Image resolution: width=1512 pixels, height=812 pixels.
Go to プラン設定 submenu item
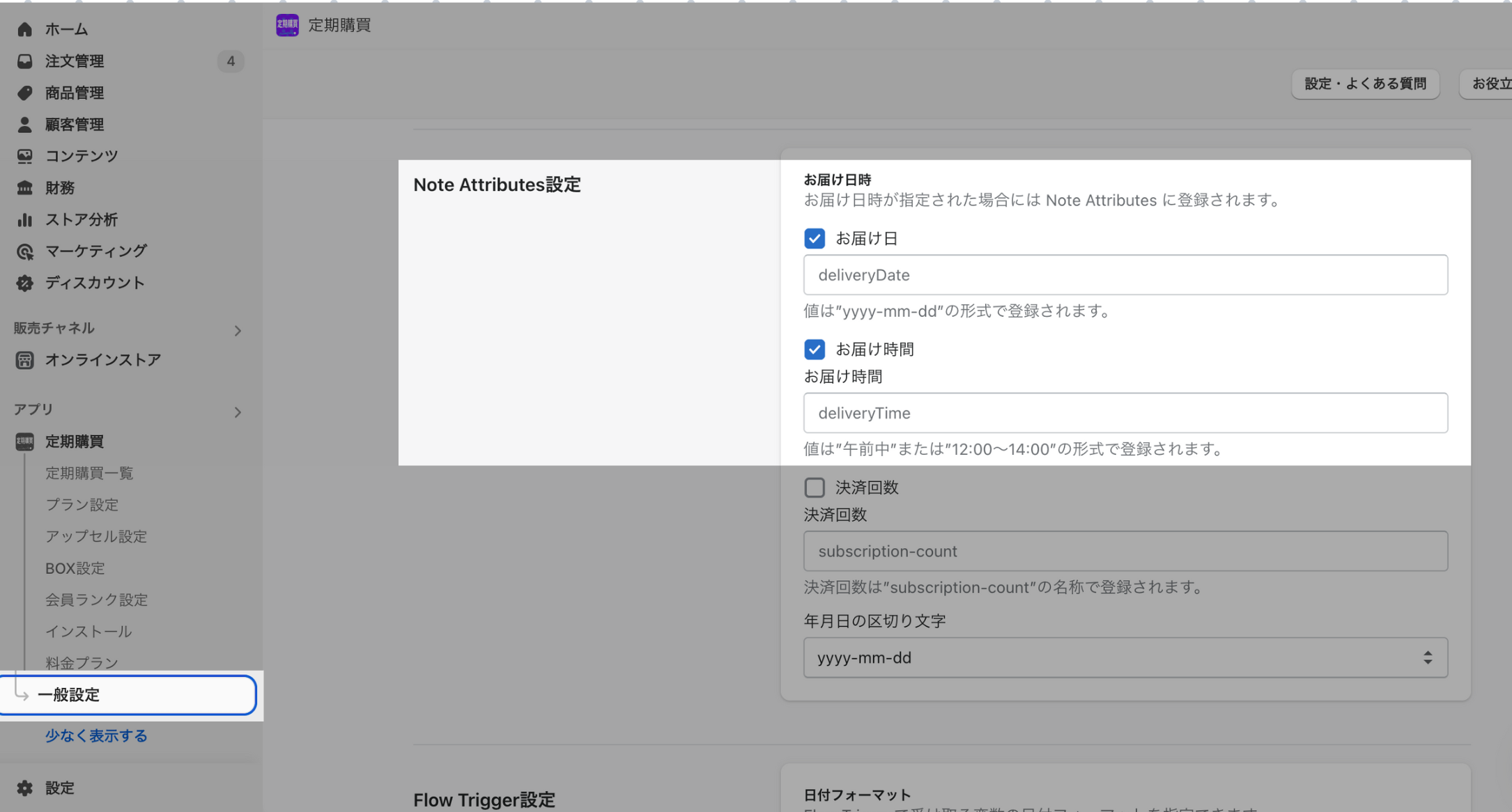(82, 505)
